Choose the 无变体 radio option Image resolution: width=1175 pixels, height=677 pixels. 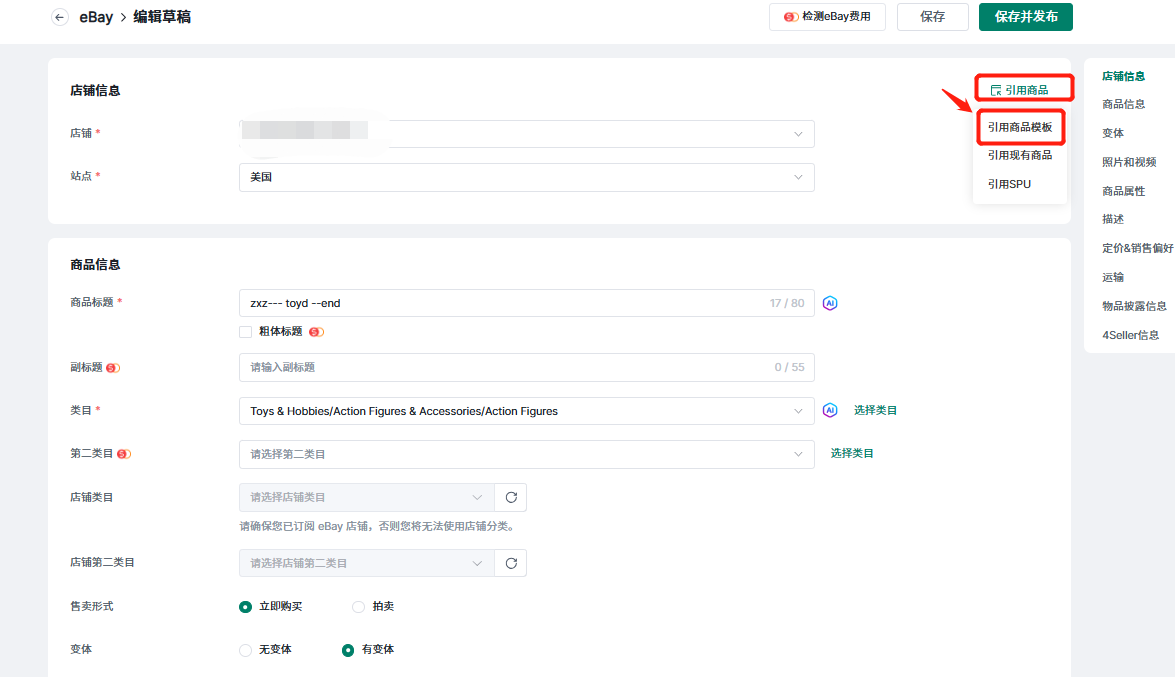[x=246, y=650]
